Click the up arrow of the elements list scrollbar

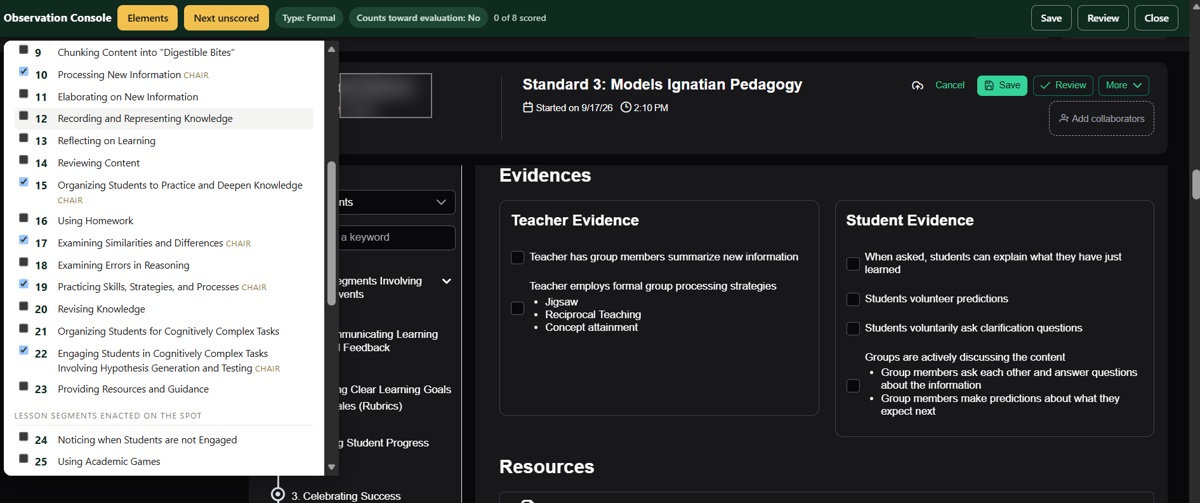(332, 49)
